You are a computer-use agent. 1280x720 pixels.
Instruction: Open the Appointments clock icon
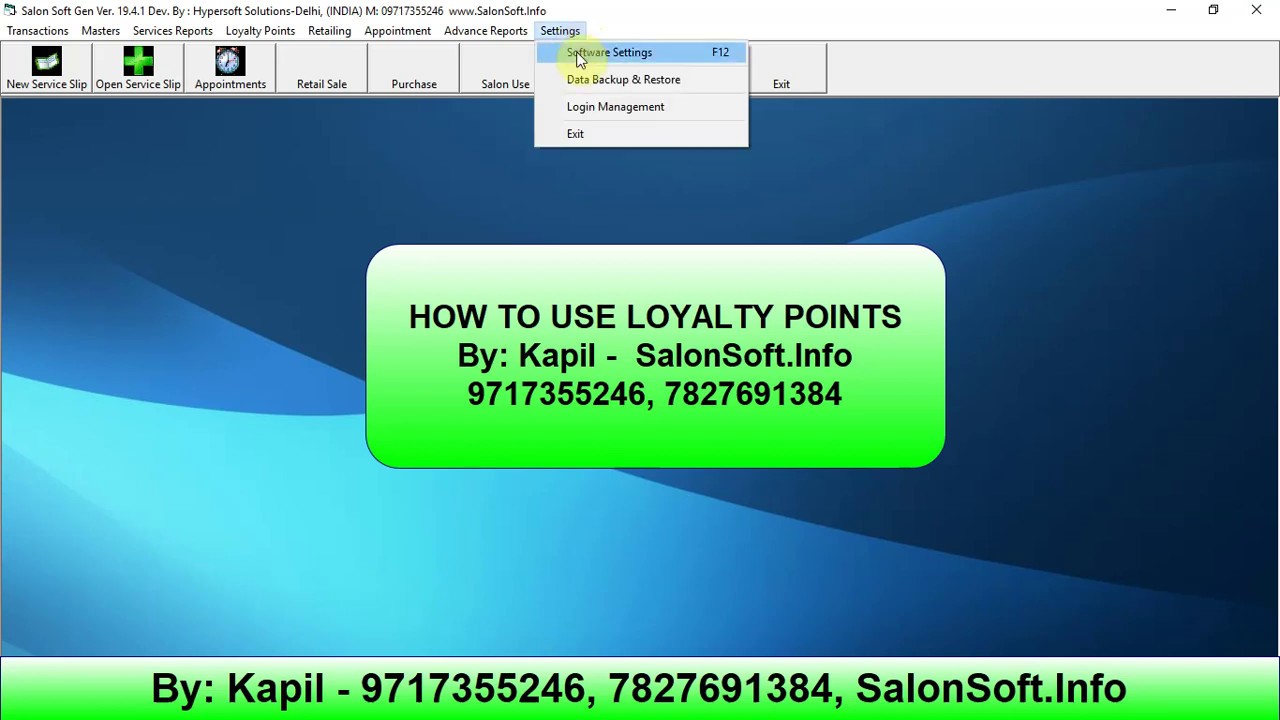click(x=230, y=69)
